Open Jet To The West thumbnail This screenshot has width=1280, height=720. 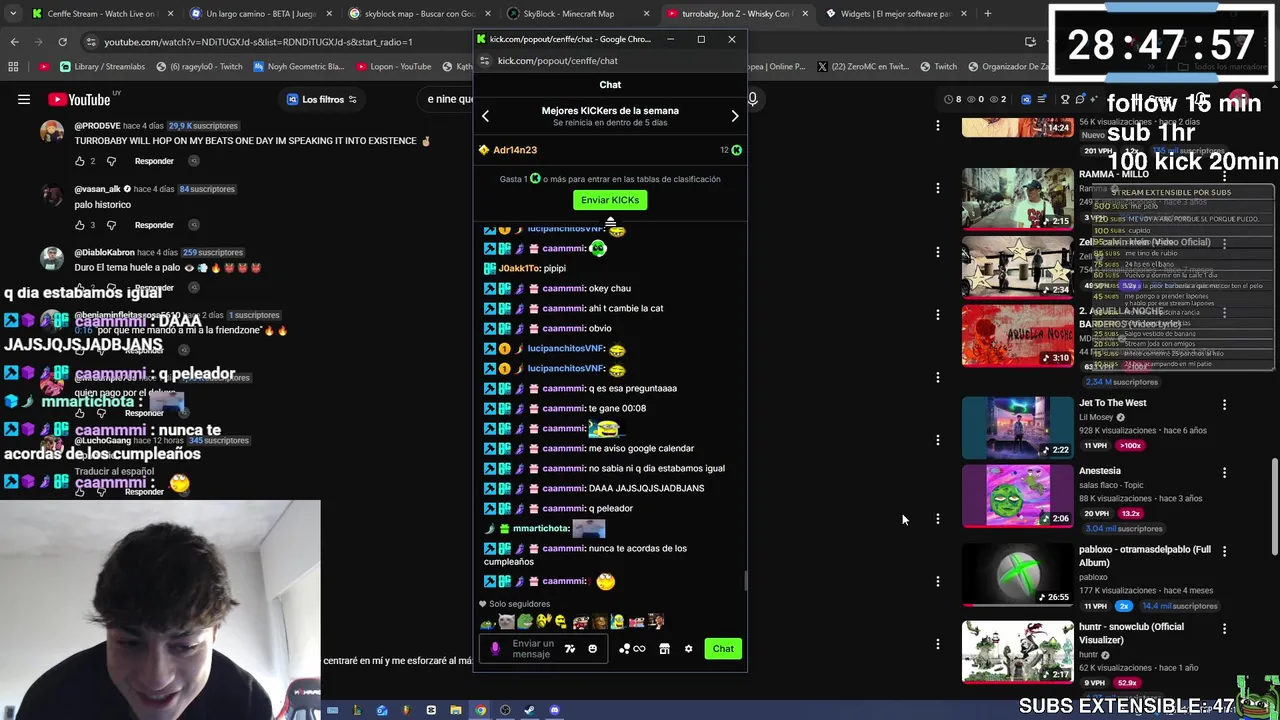click(x=1017, y=427)
